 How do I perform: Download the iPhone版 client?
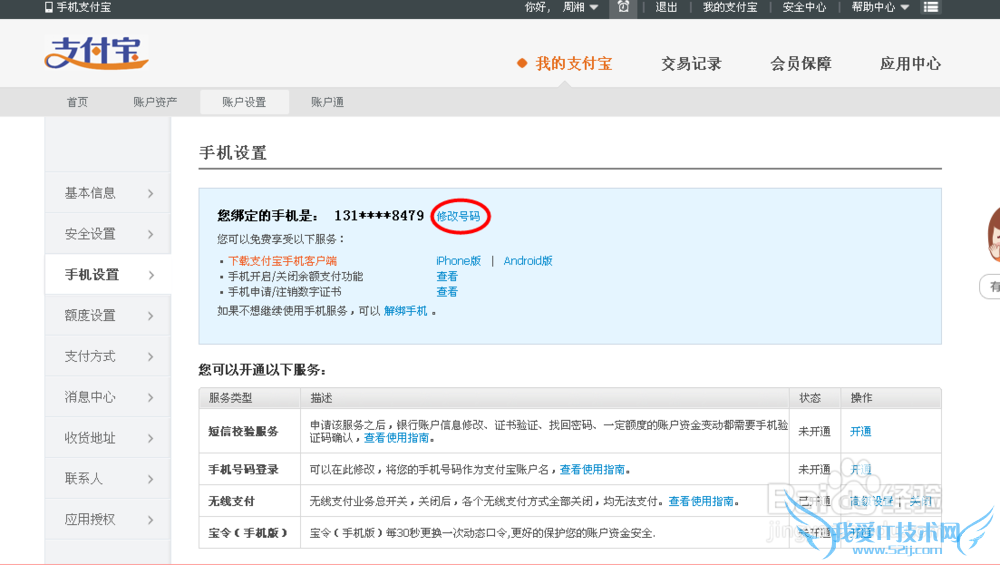pyautogui.click(x=458, y=261)
